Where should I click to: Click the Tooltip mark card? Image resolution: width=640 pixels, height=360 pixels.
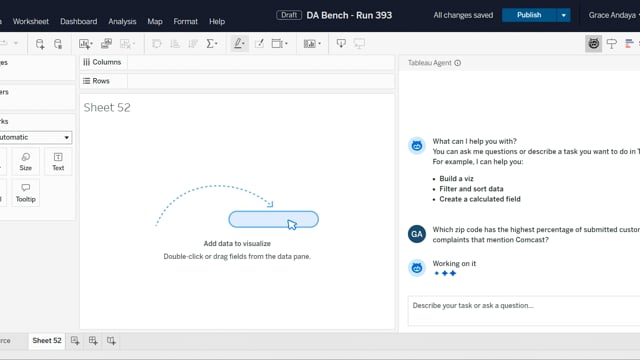pyautogui.click(x=25, y=193)
